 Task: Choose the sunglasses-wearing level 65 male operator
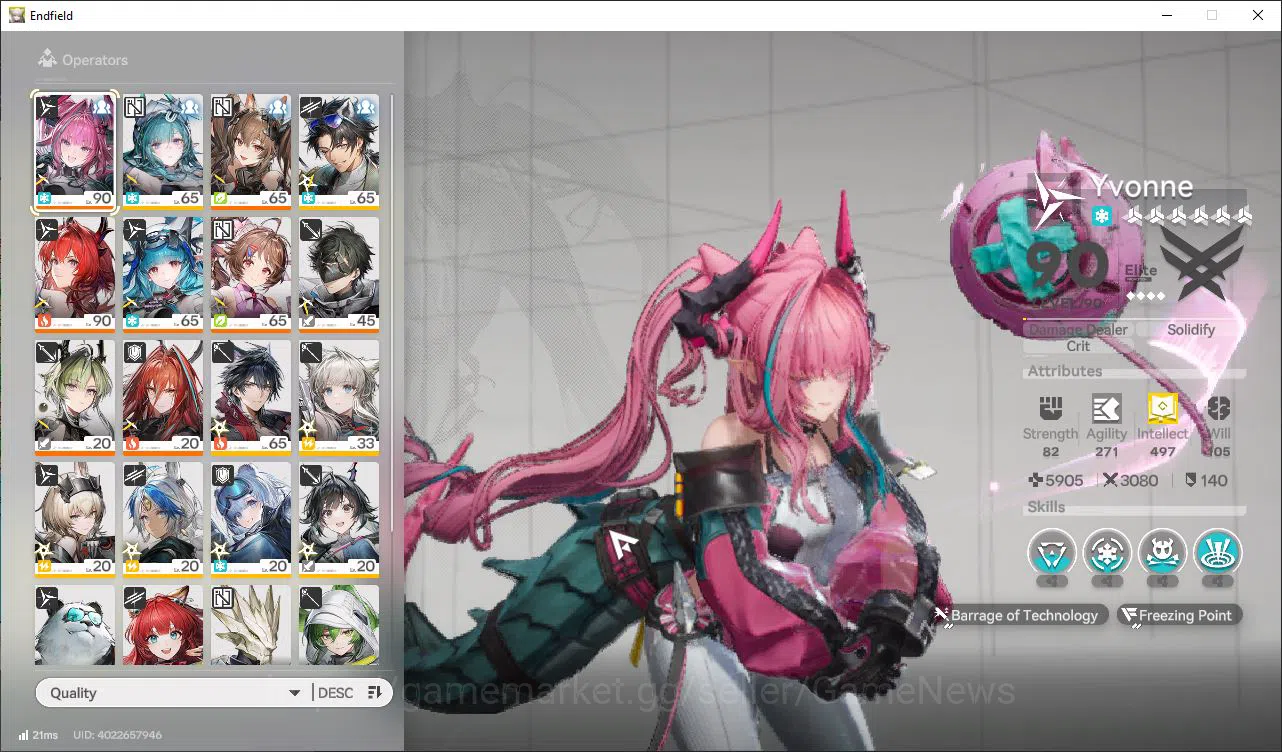(339, 151)
